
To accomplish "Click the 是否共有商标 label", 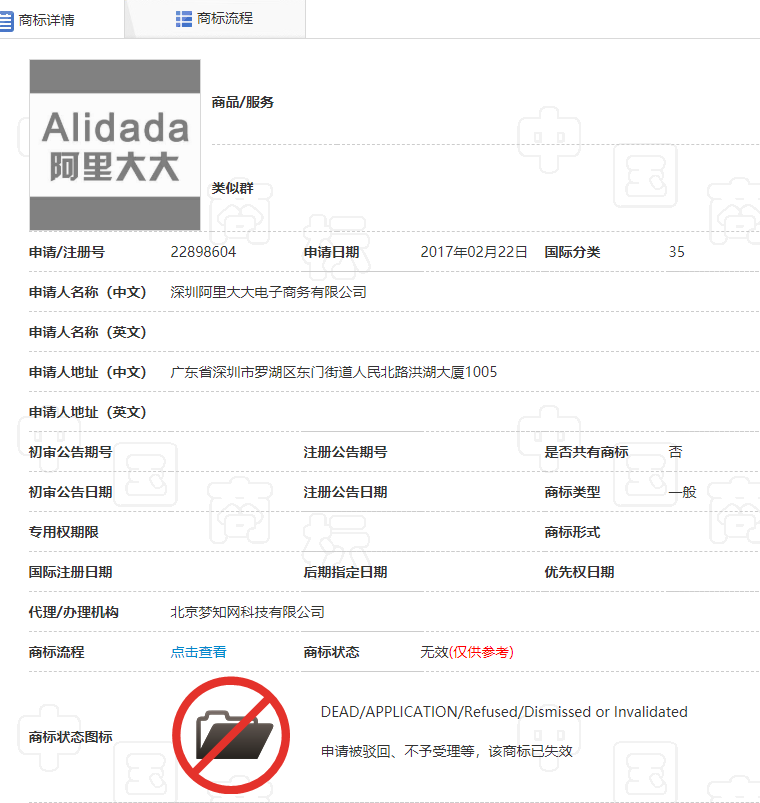I will coord(586,452).
